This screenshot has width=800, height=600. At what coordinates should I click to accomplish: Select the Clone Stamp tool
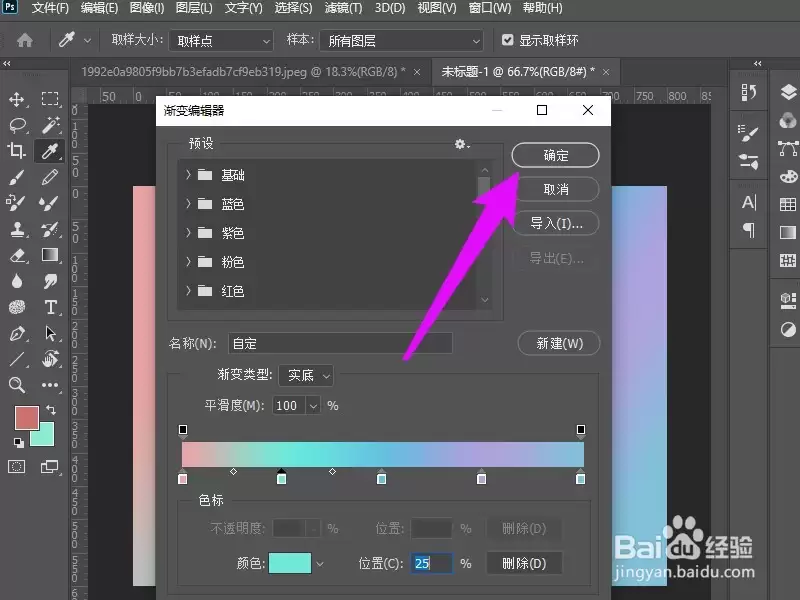[x=18, y=229]
